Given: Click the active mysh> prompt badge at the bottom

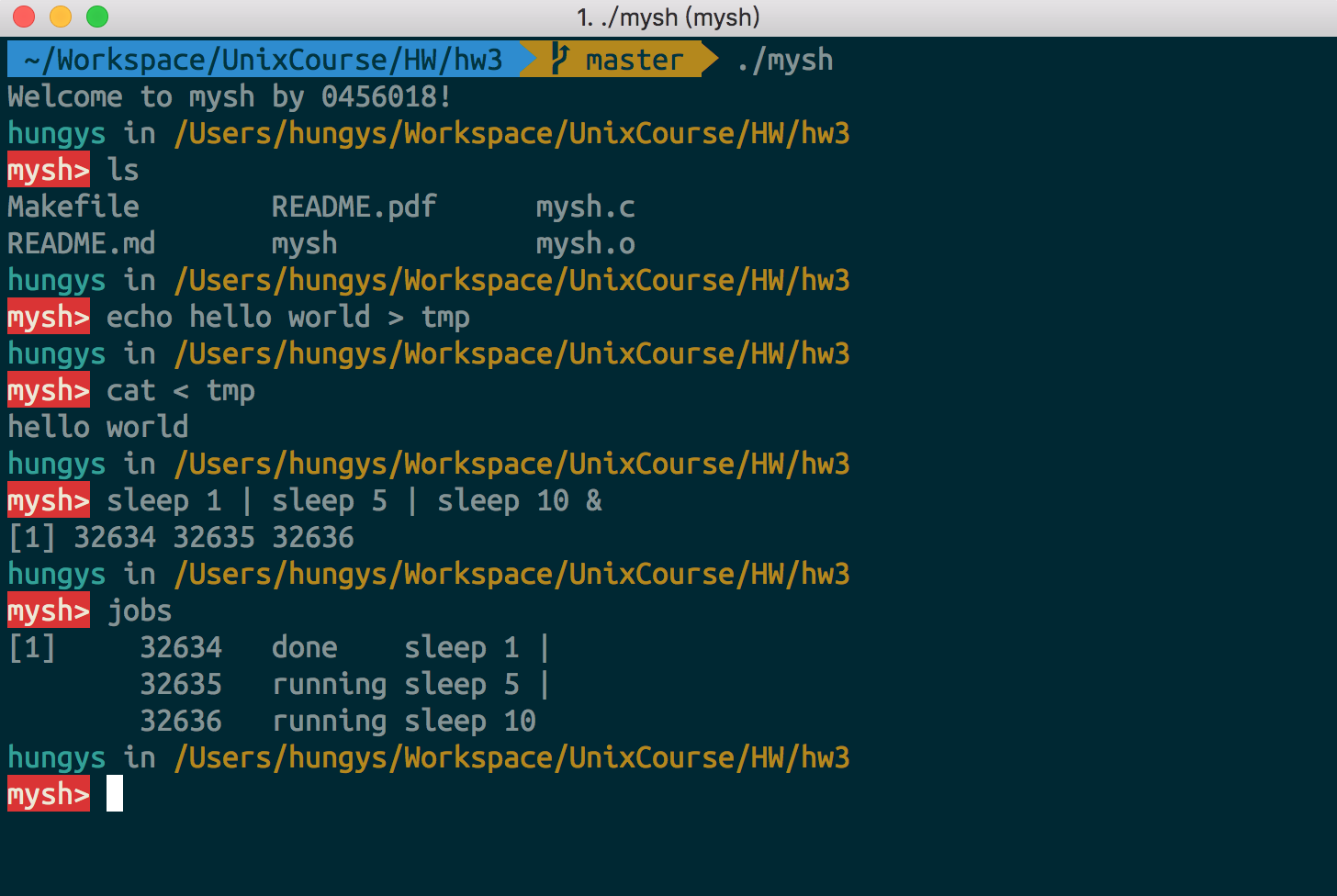Looking at the screenshot, I should coord(48,794).
